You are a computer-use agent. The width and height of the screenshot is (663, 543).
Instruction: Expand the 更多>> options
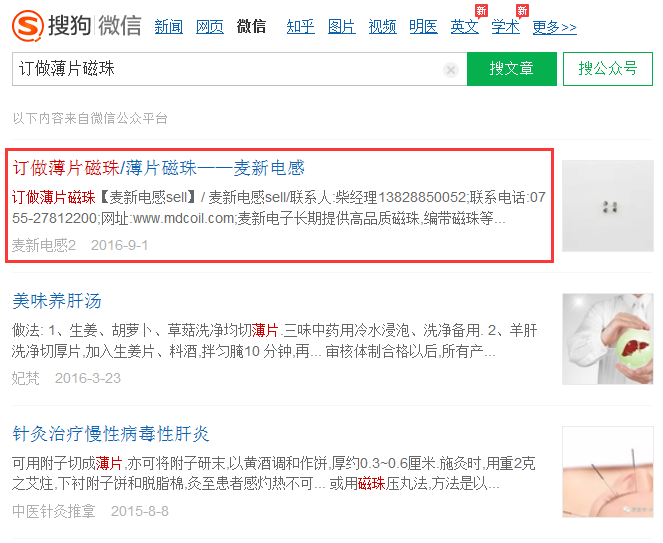(x=554, y=27)
